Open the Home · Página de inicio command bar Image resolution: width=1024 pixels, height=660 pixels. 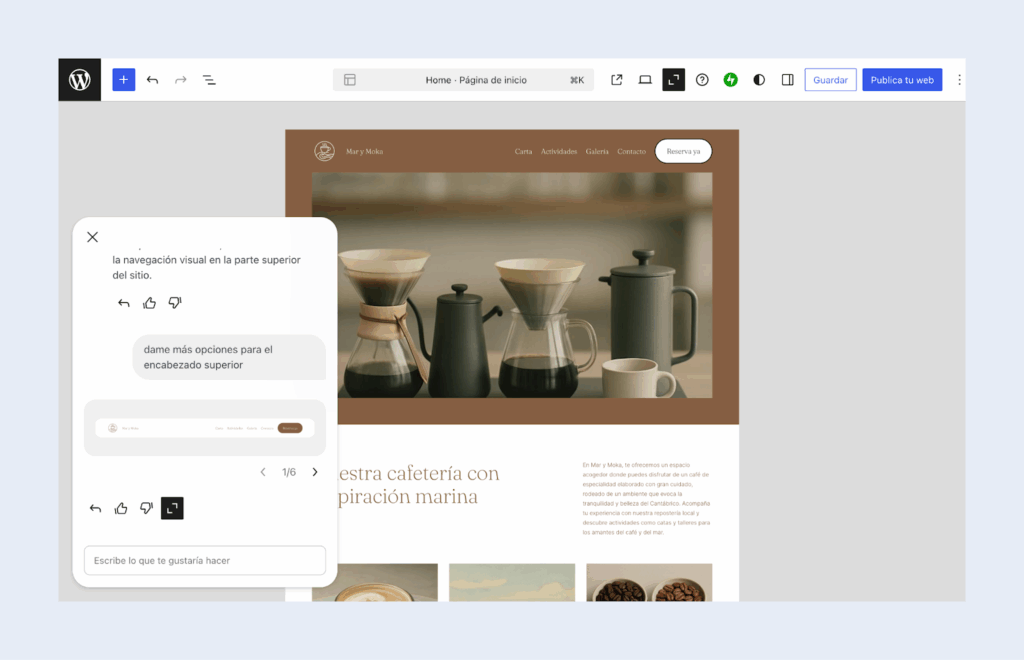tap(463, 80)
